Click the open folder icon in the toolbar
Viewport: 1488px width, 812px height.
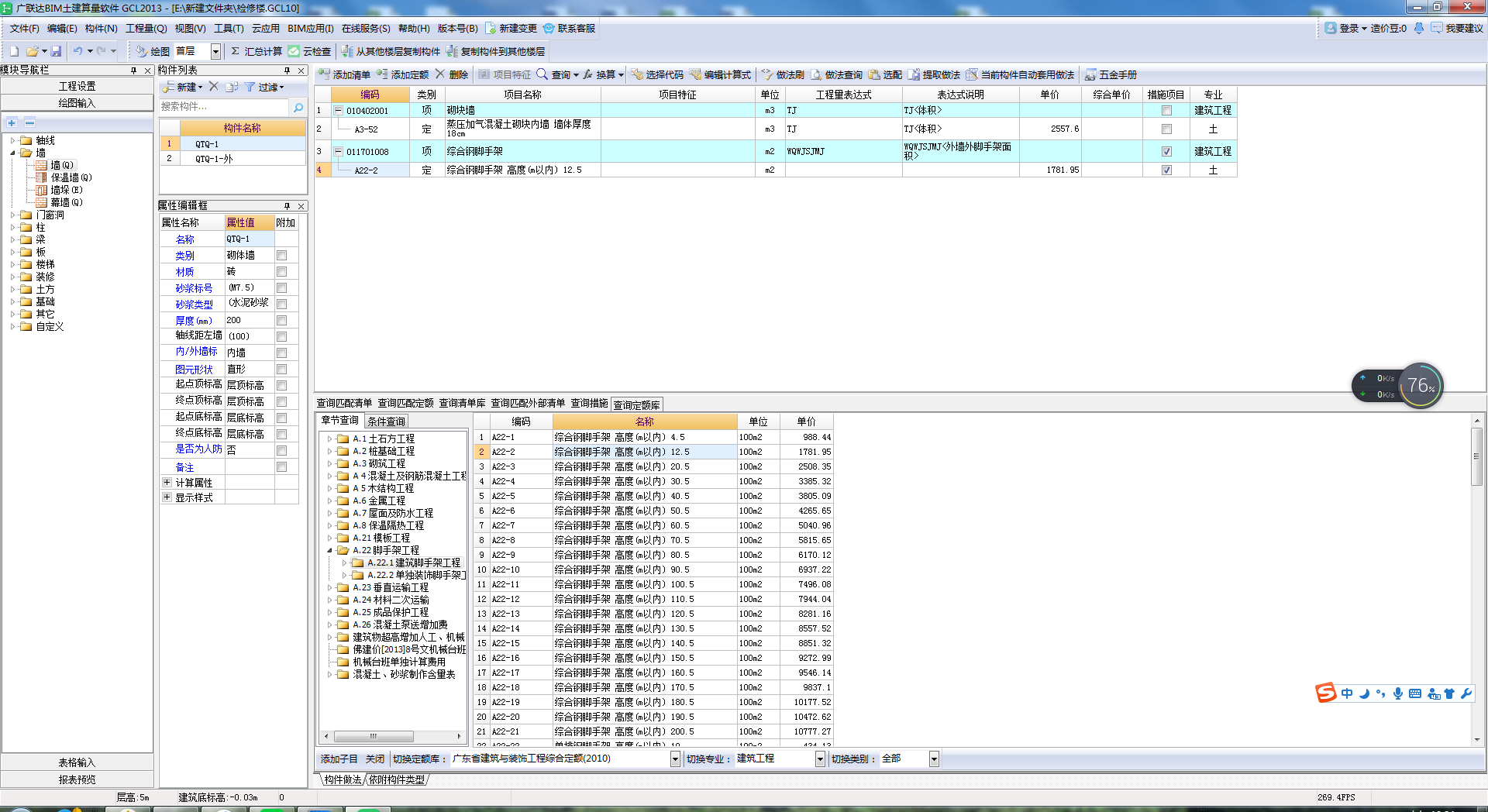click(x=33, y=51)
